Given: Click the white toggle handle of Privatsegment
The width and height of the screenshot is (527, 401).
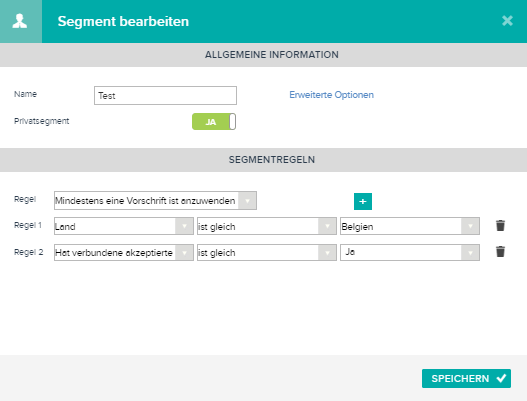Looking at the screenshot, I should (x=232, y=121).
